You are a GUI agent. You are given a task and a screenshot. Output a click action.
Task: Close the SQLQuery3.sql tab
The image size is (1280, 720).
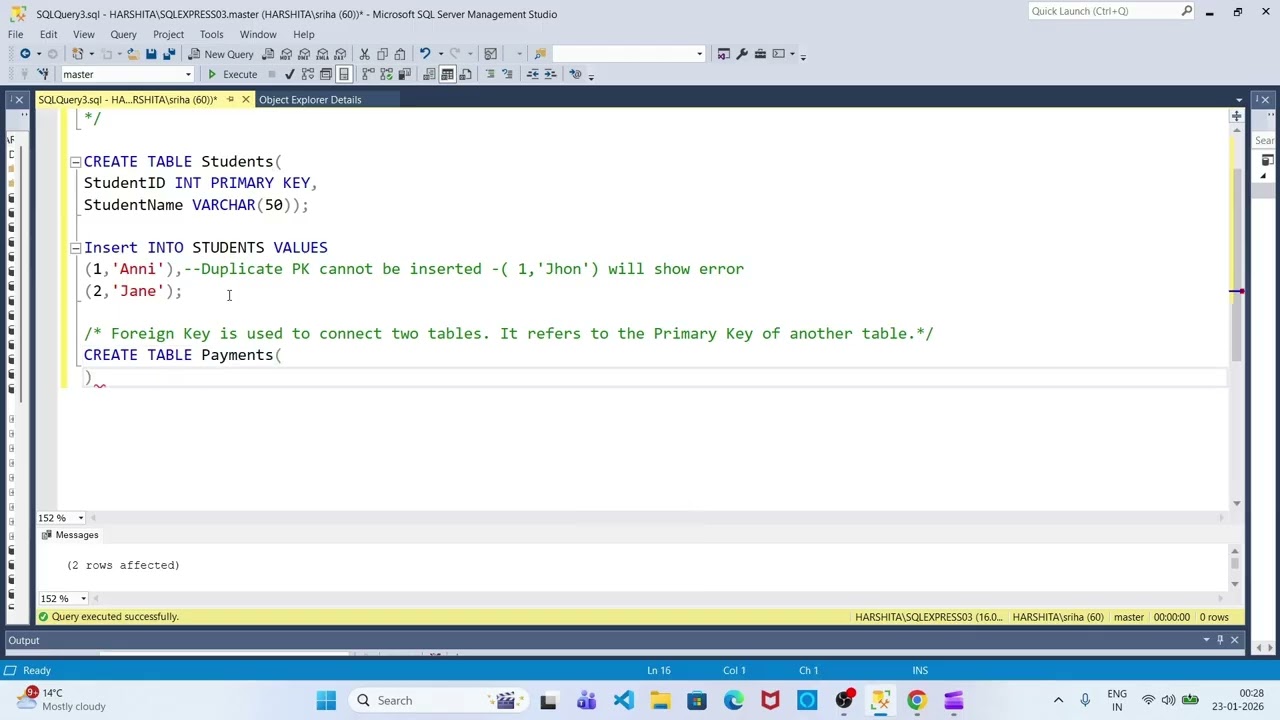245,100
